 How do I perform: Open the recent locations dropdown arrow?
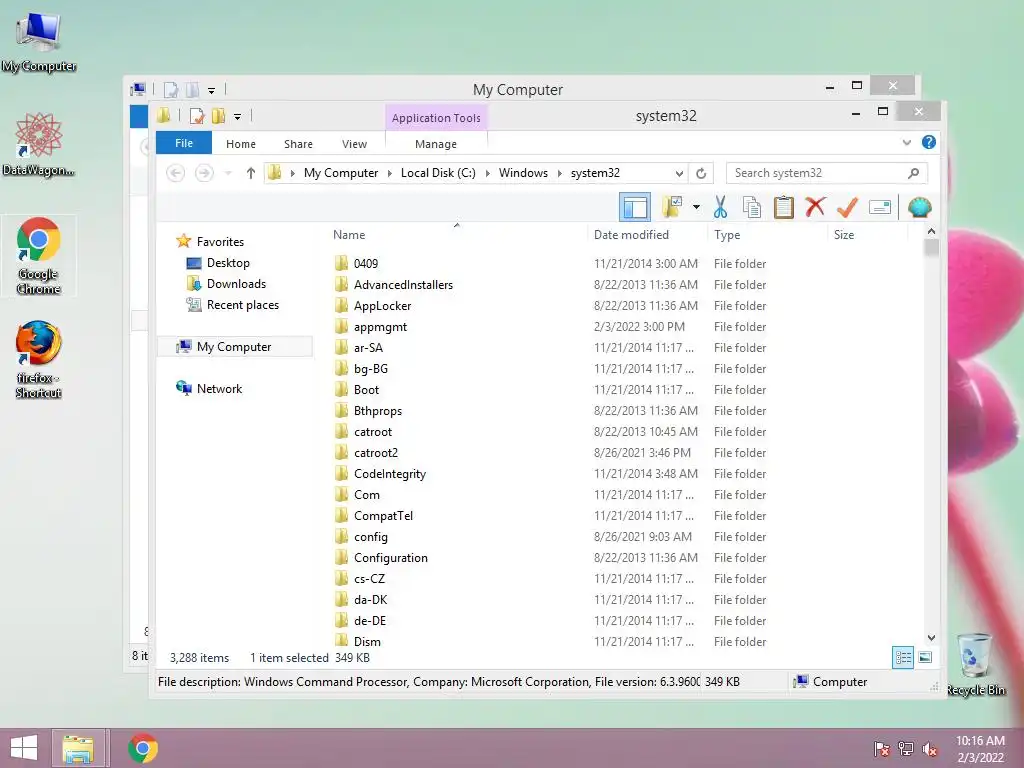click(x=228, y=173)
